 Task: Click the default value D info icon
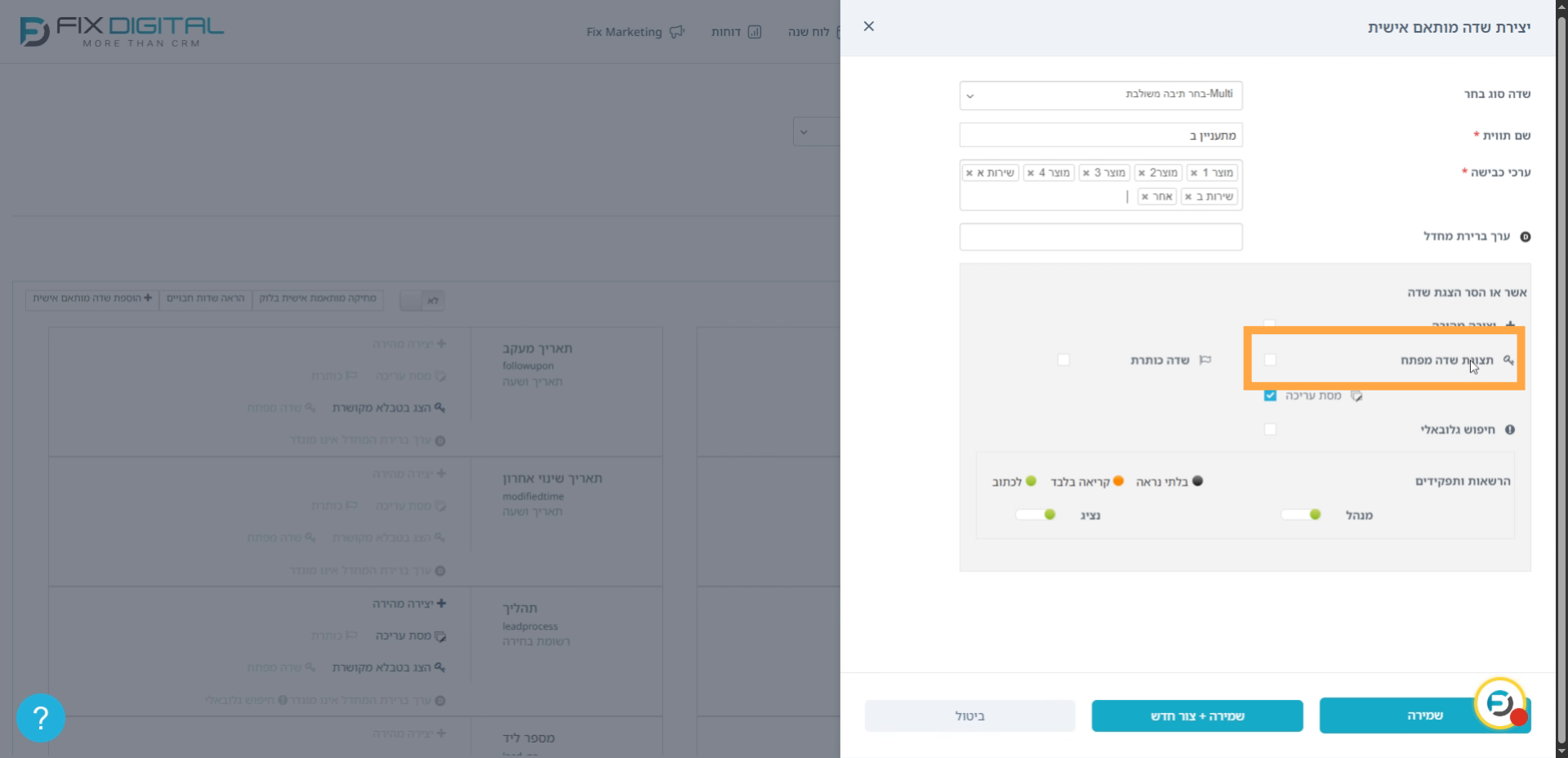click(x=1525, y=237)
